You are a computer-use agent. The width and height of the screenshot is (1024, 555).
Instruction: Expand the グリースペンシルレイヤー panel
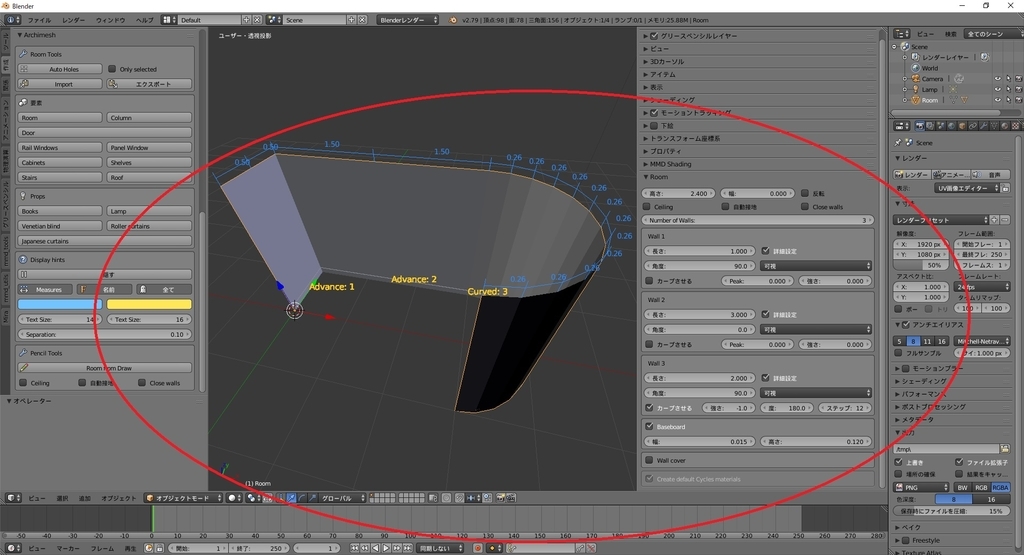tap(646, 37)
